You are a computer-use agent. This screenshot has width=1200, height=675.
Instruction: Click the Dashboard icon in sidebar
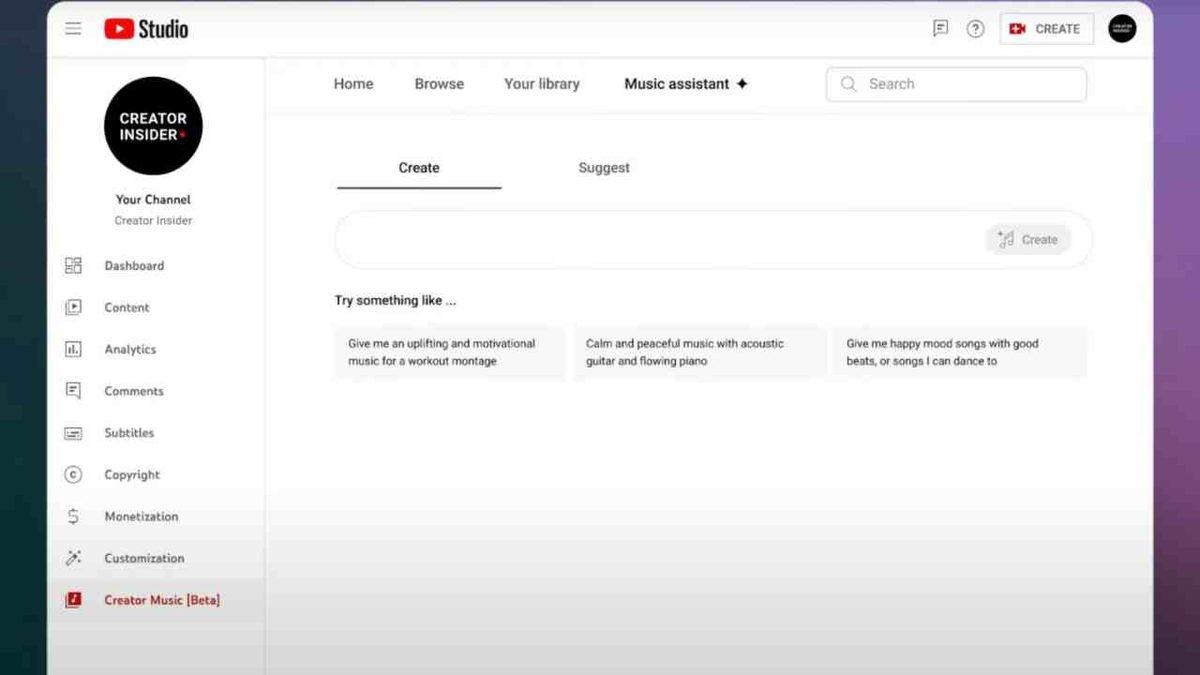pos(73,266)
